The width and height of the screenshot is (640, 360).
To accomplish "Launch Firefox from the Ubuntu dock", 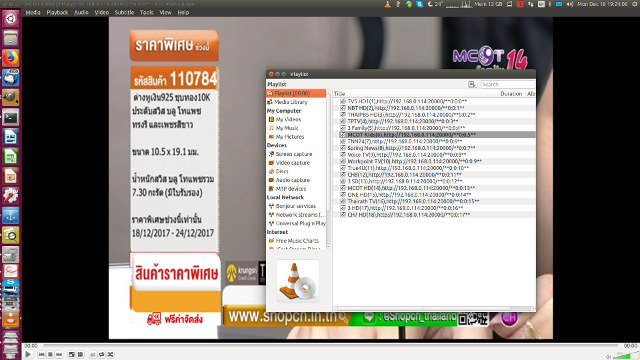I will tap(11, 58).
